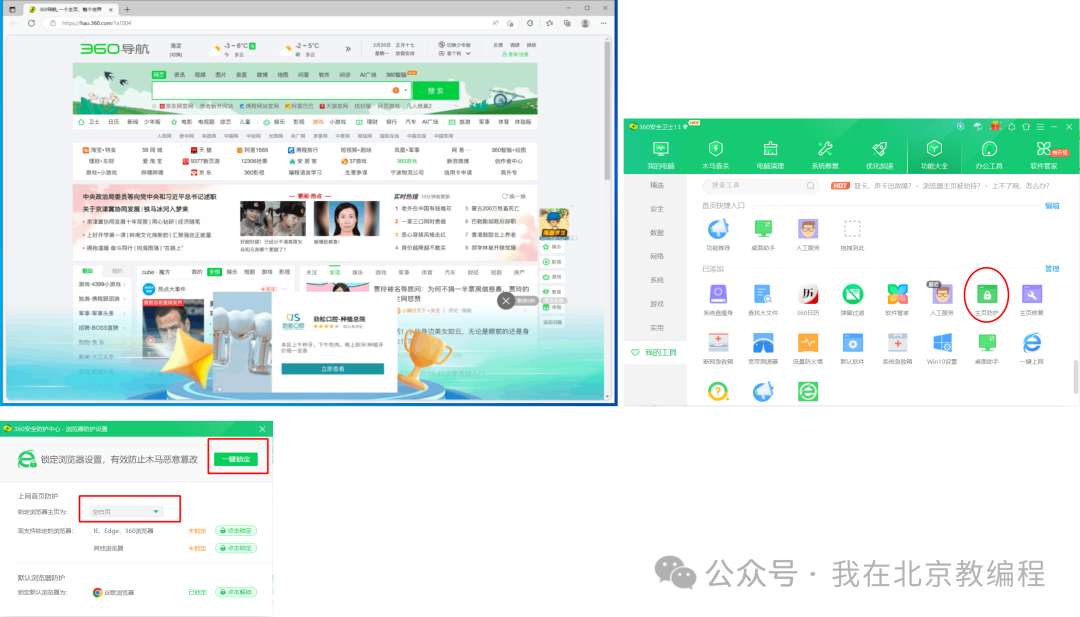1080x617 pixels.
Task: Click the 360 tools window vertical scrollbar
Action: 1075,377
